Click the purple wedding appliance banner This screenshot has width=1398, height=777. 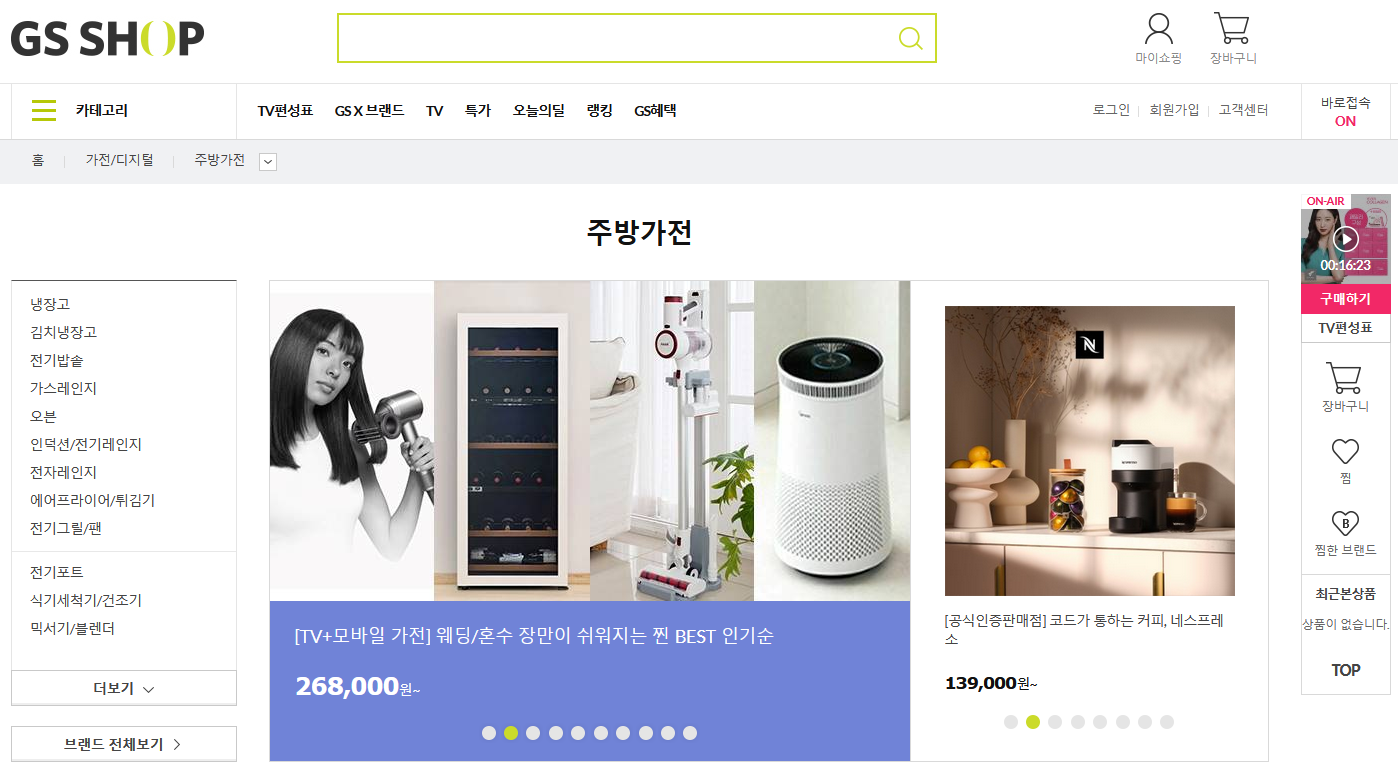[x=590, y=681]
